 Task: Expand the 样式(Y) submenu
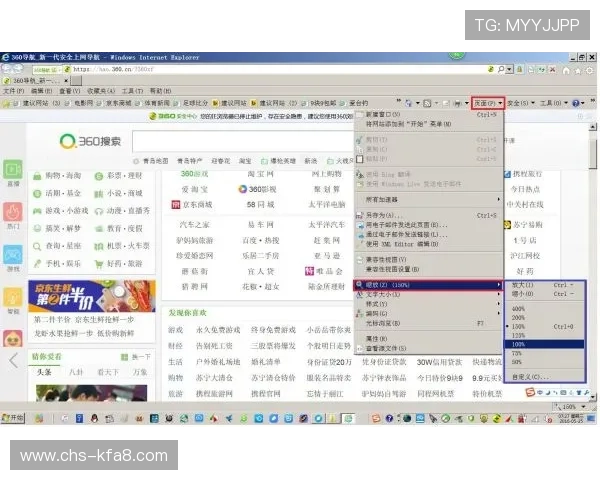[x=428, y=304]
